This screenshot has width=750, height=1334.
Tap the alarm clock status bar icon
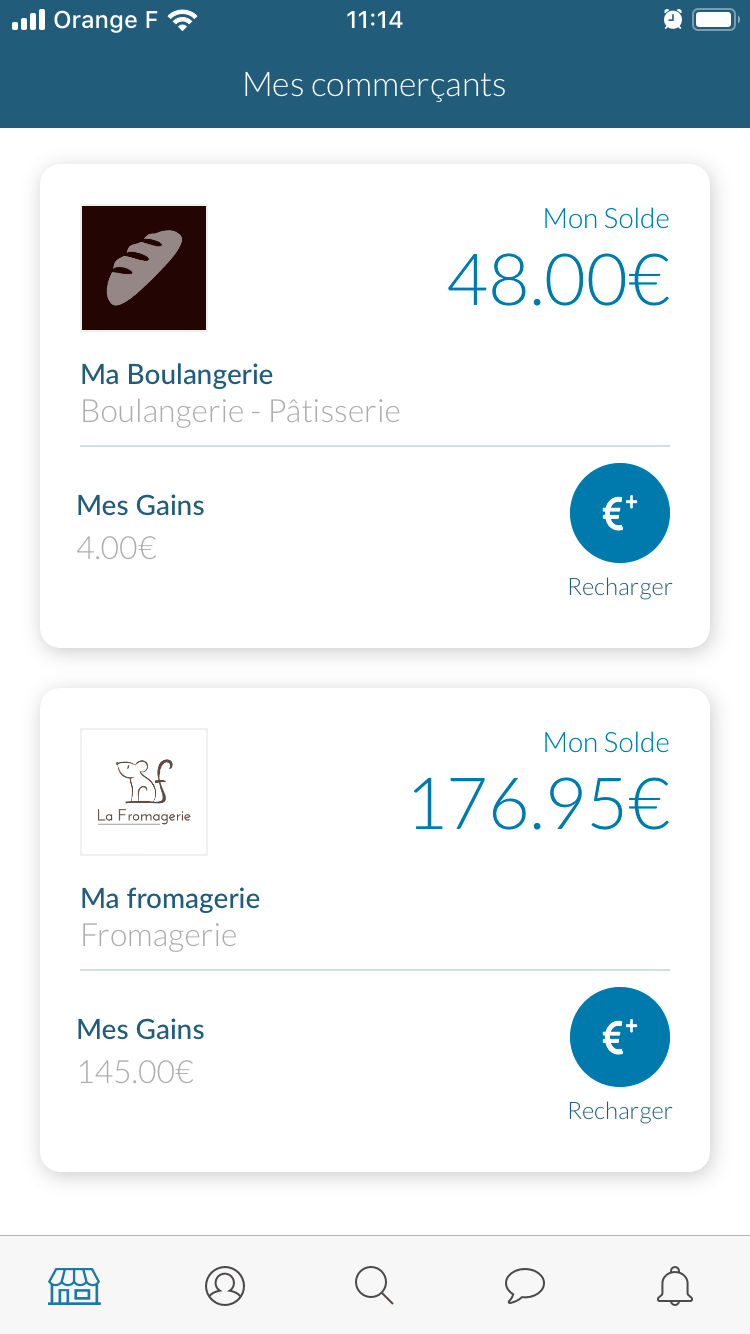(x=673, y=19)
